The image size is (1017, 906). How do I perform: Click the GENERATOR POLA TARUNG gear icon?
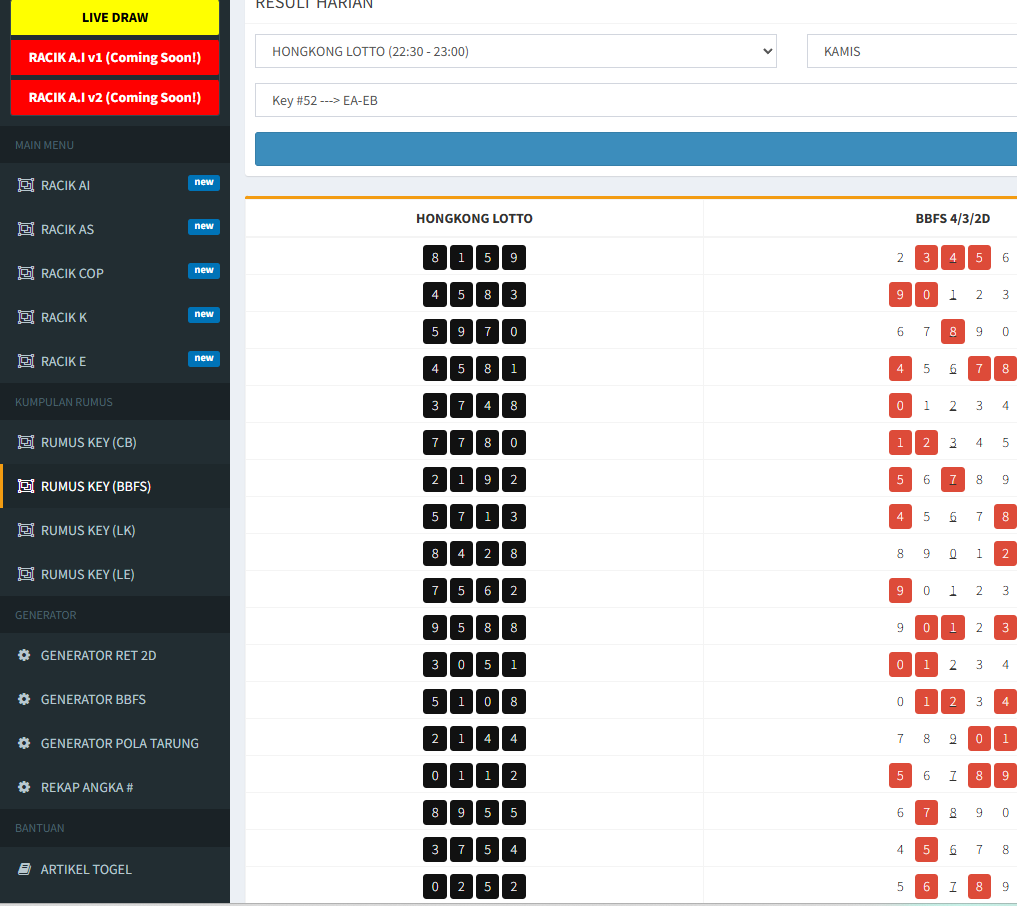[24, 743]
